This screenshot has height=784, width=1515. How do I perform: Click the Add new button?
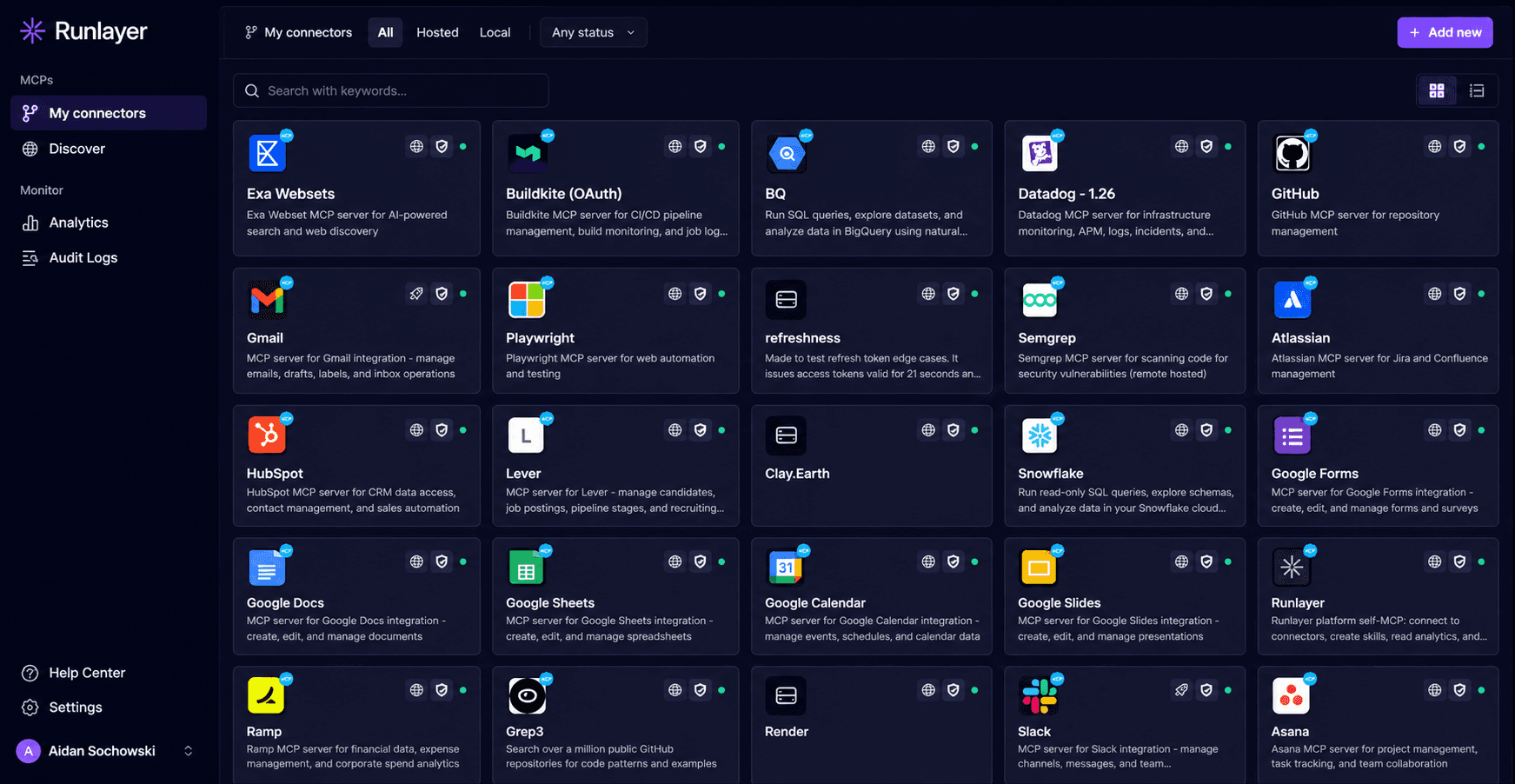pos(1445,32)
